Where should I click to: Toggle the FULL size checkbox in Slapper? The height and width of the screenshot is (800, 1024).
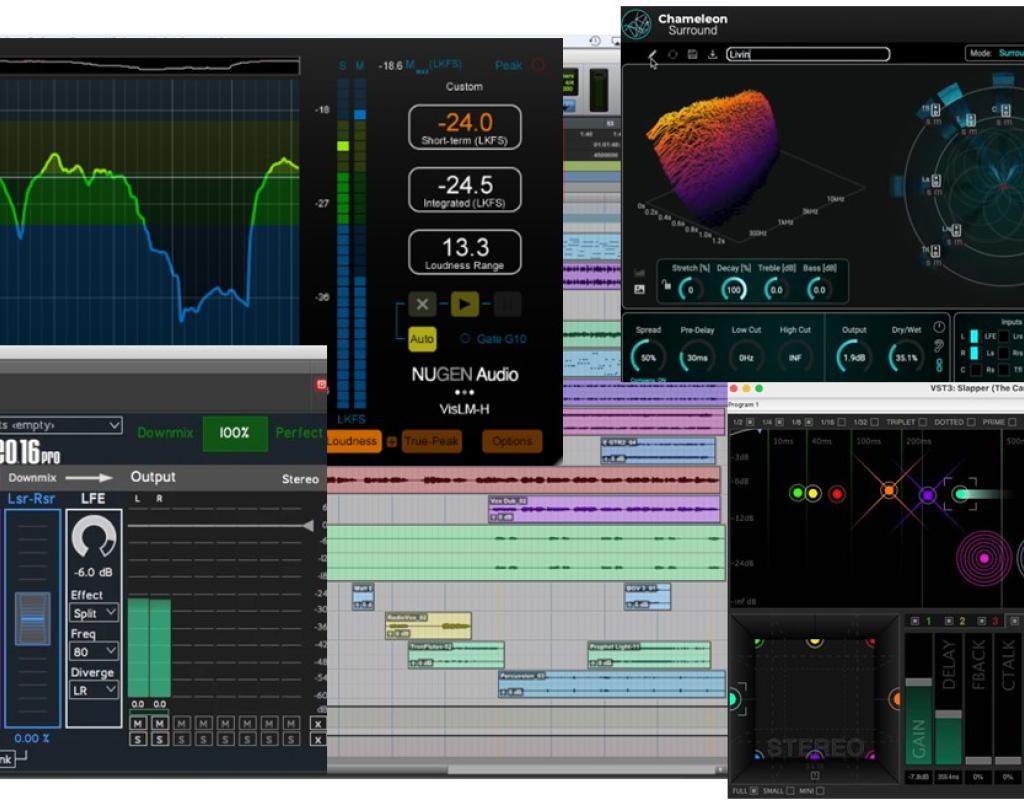754,791
